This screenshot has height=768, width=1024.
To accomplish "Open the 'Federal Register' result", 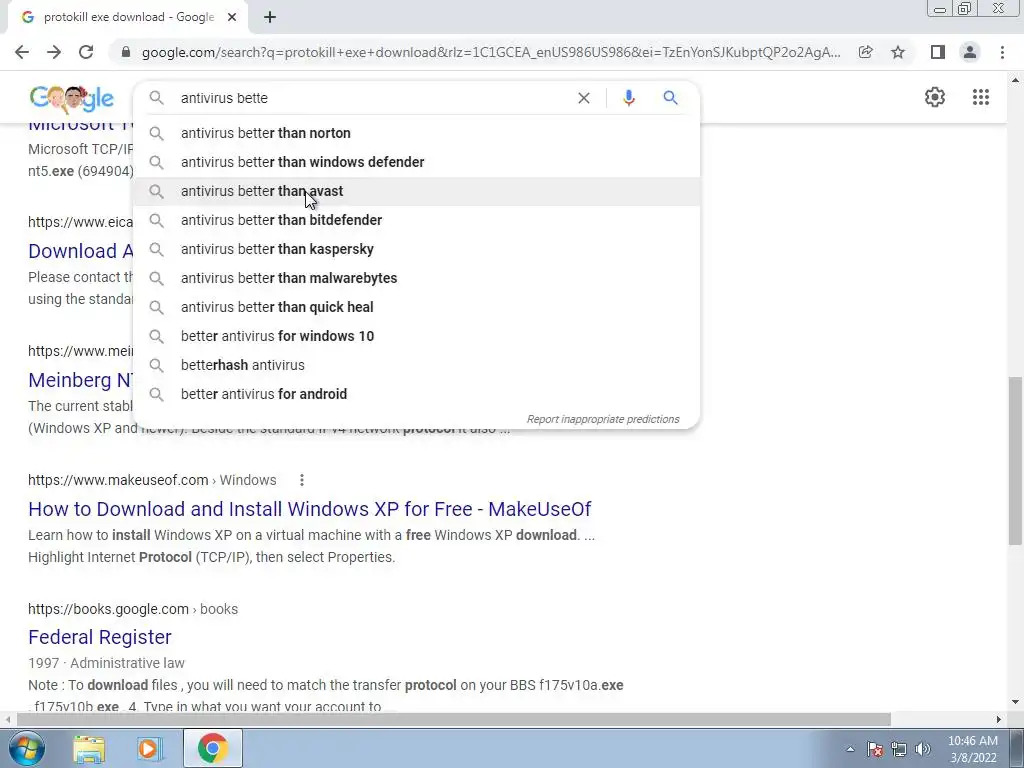I will click(x=100, y=637).
